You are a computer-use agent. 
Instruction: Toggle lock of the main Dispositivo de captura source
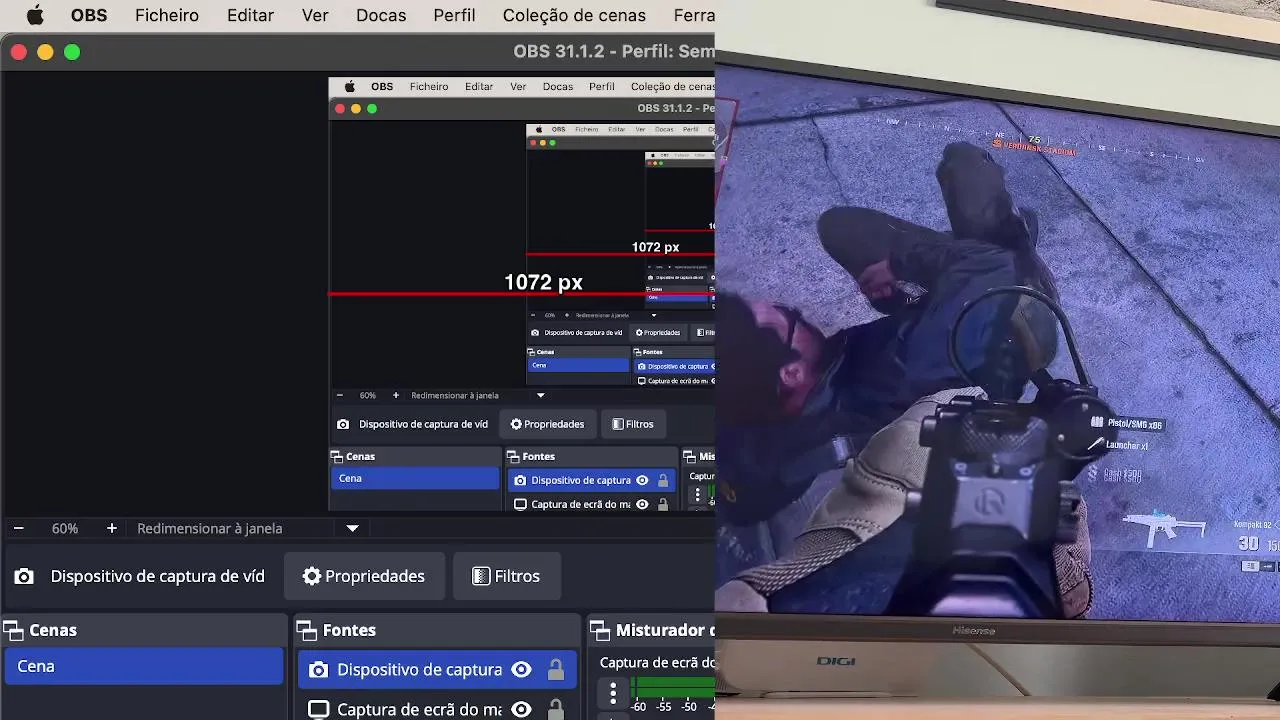[555, 670]
